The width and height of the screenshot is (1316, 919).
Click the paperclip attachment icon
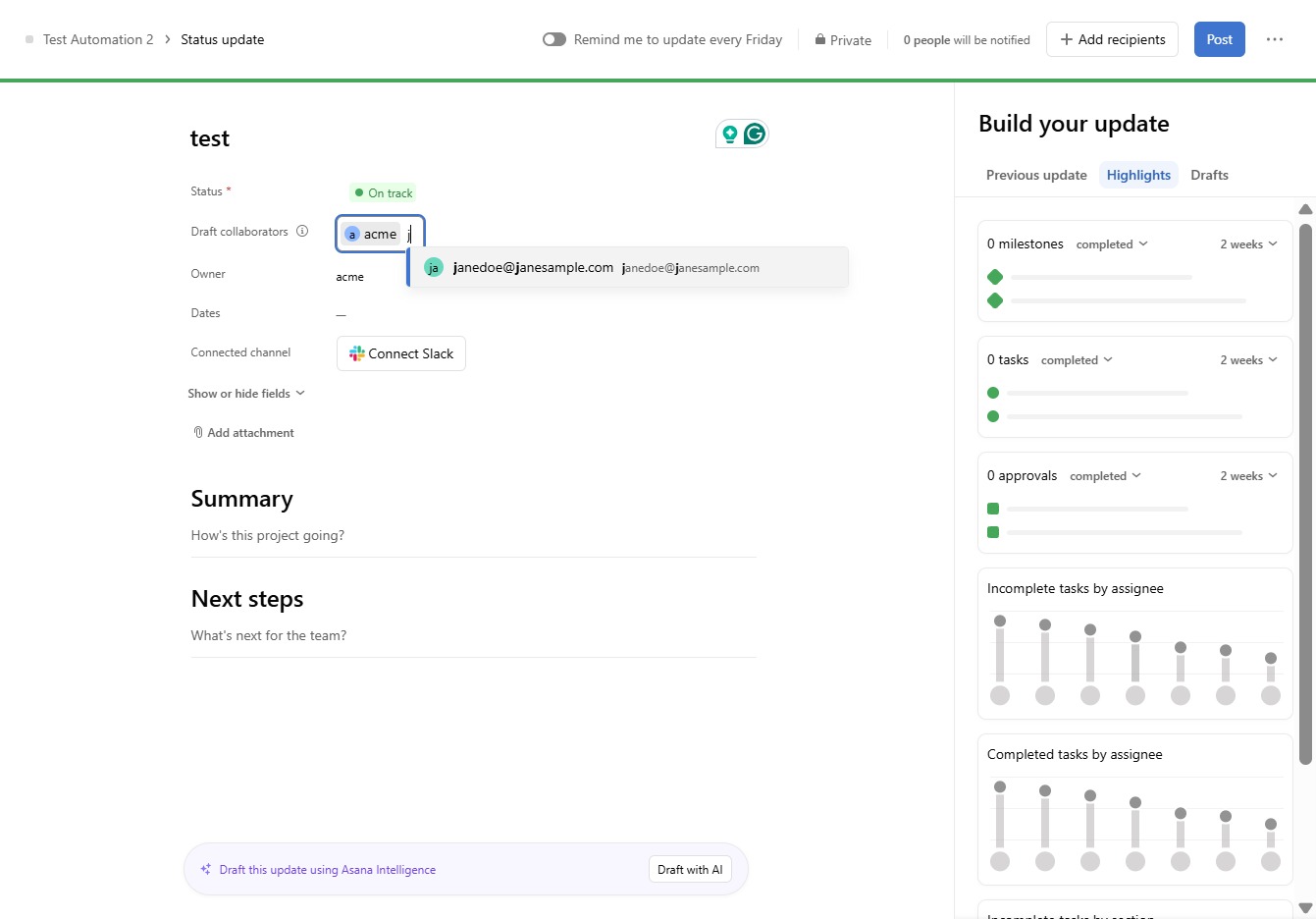click(x=198, y=432)
